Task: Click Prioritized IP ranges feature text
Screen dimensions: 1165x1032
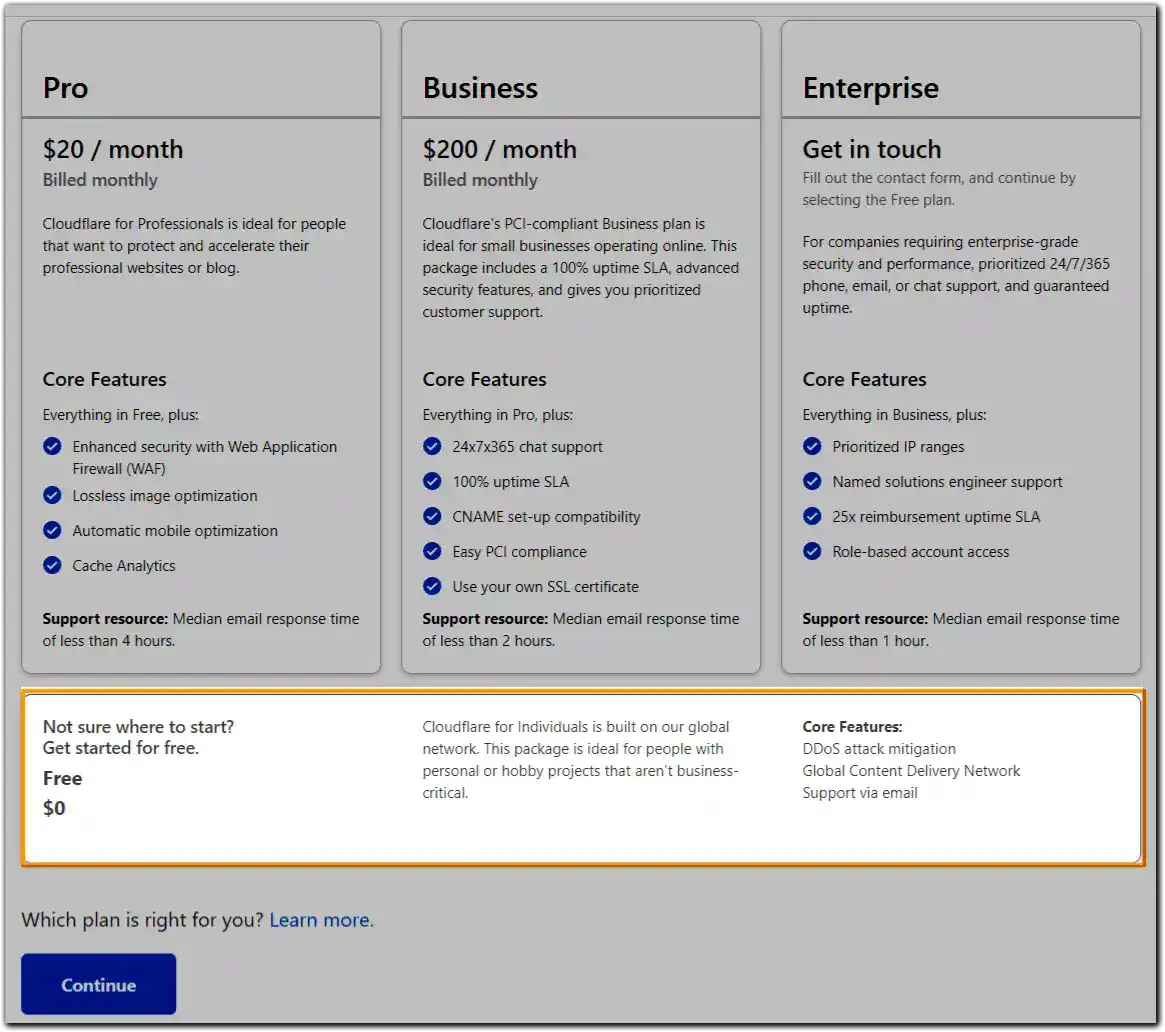Action: [898, 447]
